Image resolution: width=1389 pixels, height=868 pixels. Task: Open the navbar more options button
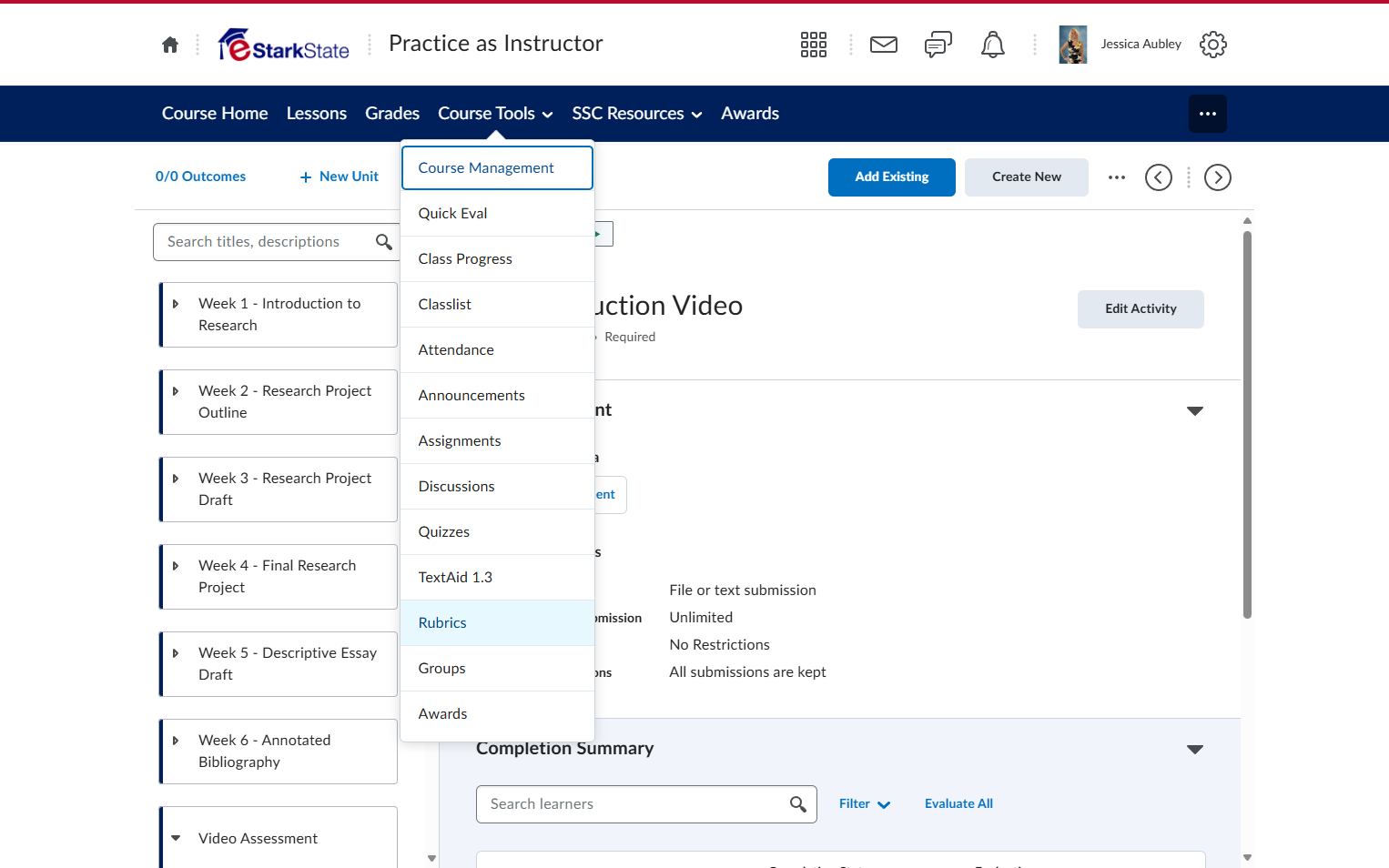tap(1208, 114)
